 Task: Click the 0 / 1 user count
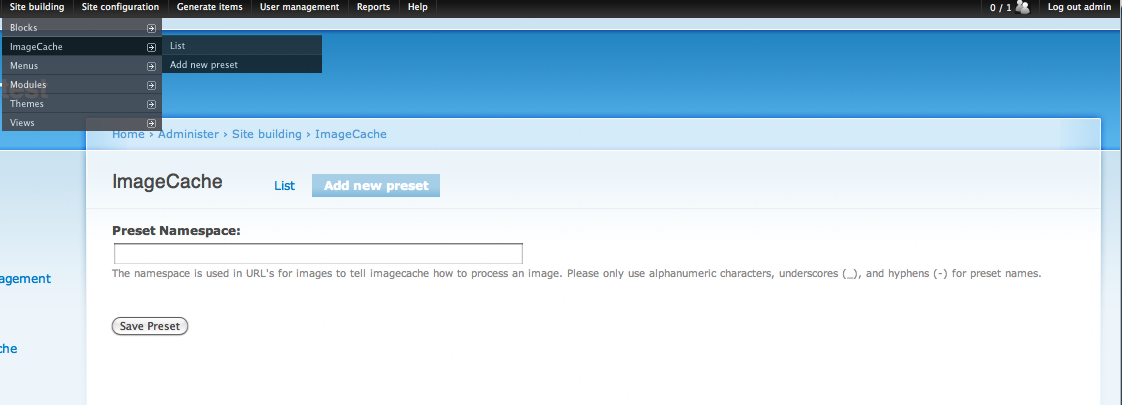click(1000, 8)
